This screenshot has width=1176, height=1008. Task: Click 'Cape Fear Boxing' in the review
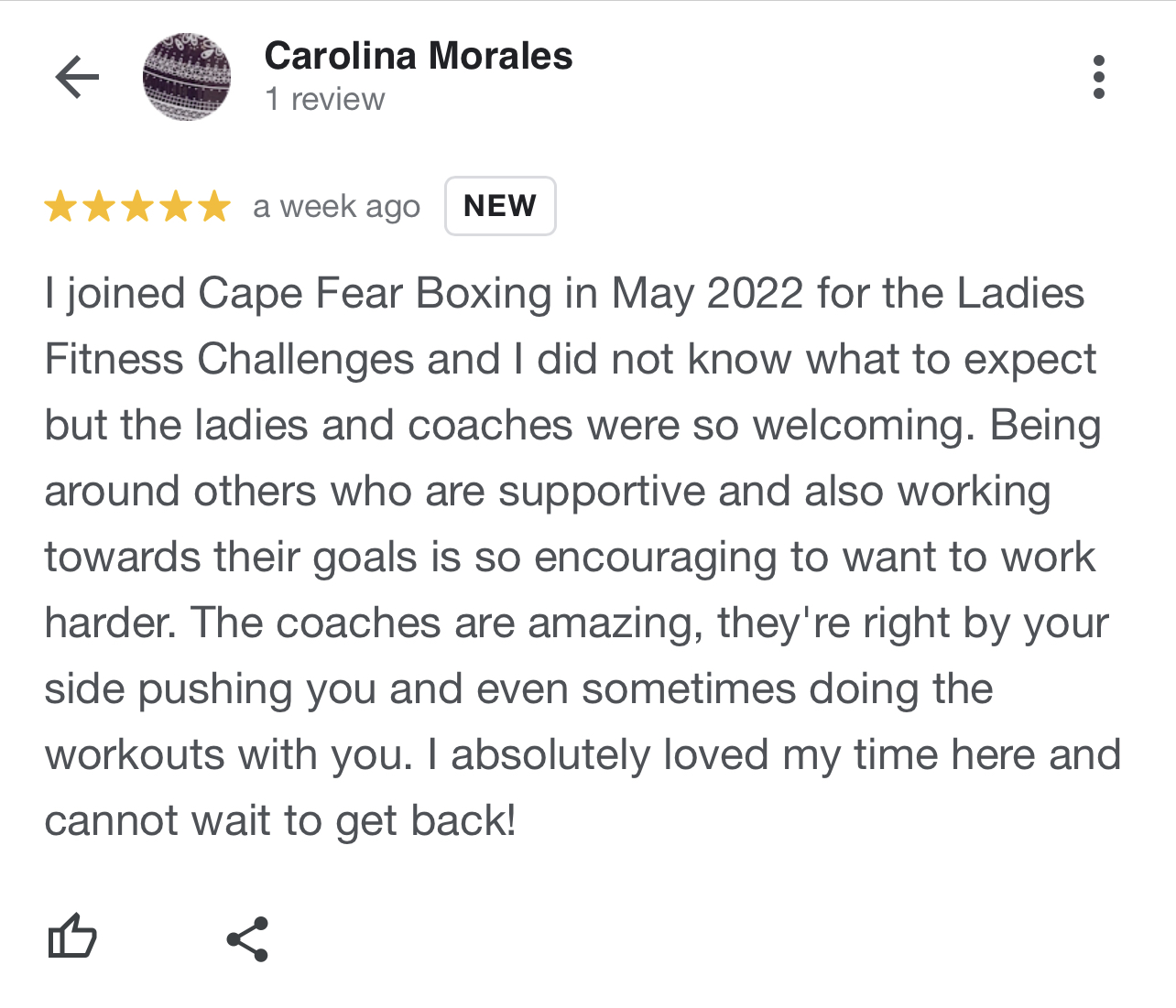tap(376, 294)
